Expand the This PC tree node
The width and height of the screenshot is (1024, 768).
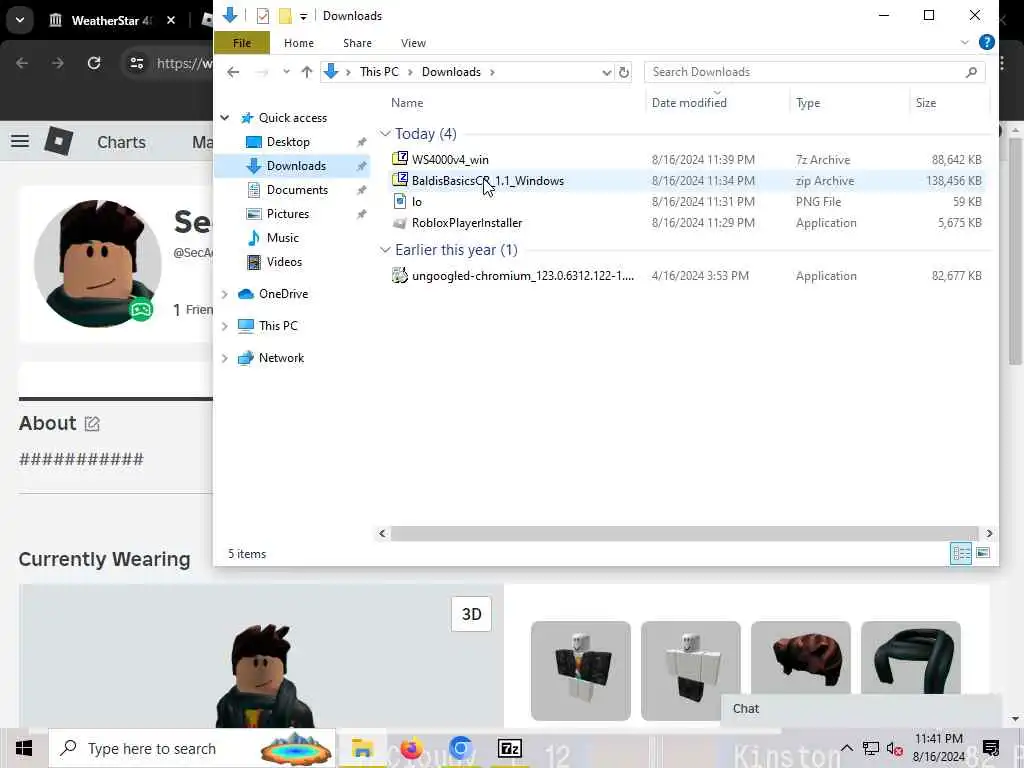click(225, 326)
